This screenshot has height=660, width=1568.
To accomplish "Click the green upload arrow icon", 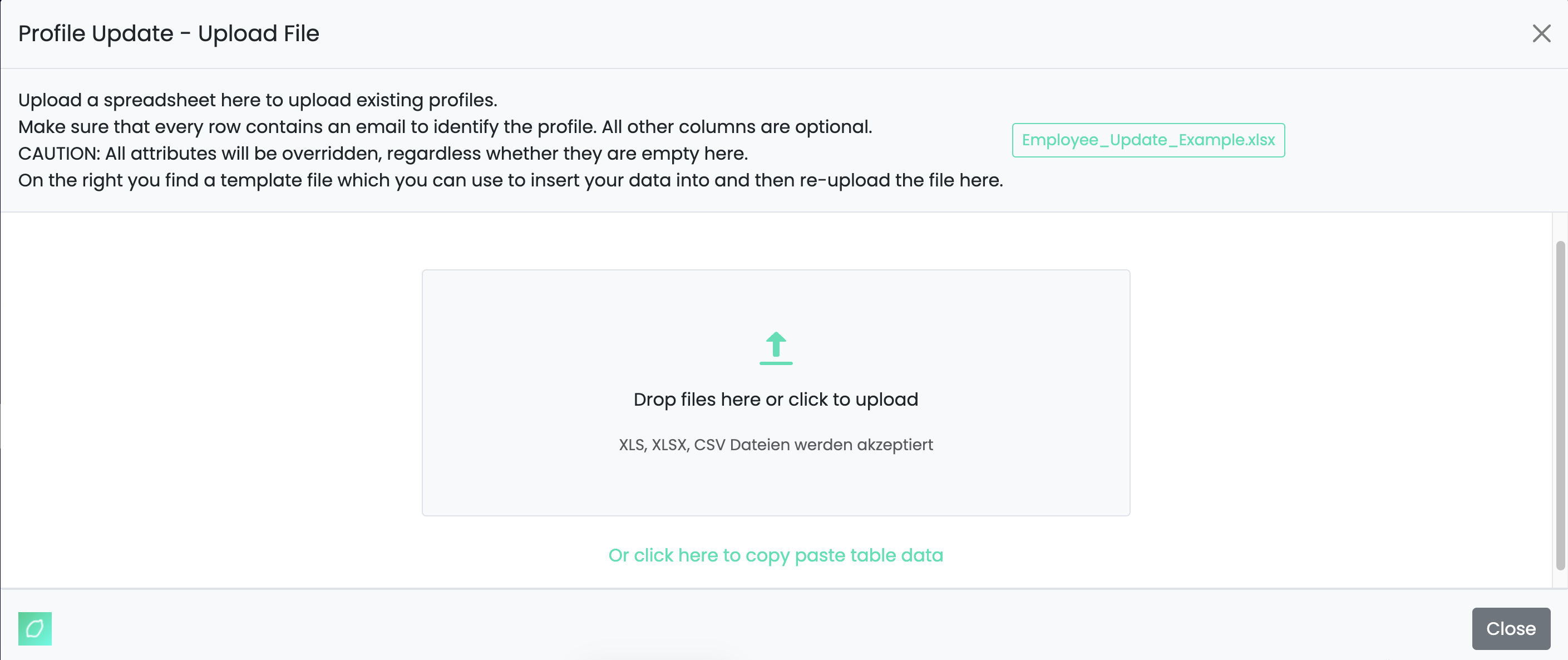I will click(x=776, y=348).
